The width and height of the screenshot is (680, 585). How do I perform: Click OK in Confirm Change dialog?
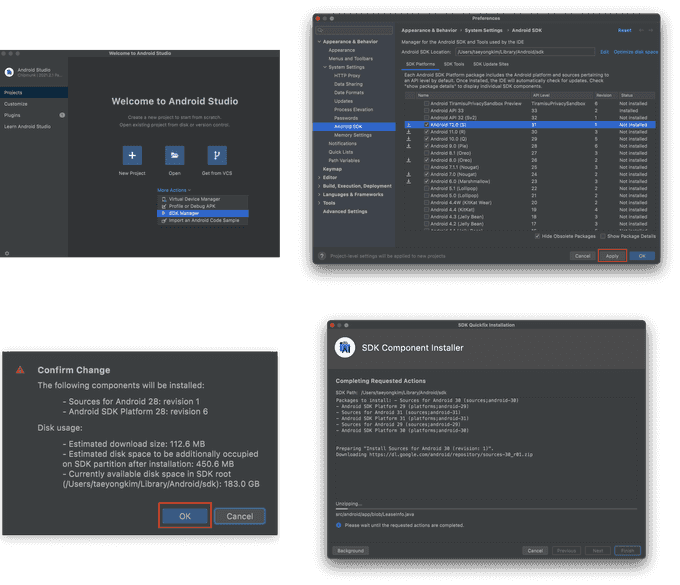[x=185, y=516]
